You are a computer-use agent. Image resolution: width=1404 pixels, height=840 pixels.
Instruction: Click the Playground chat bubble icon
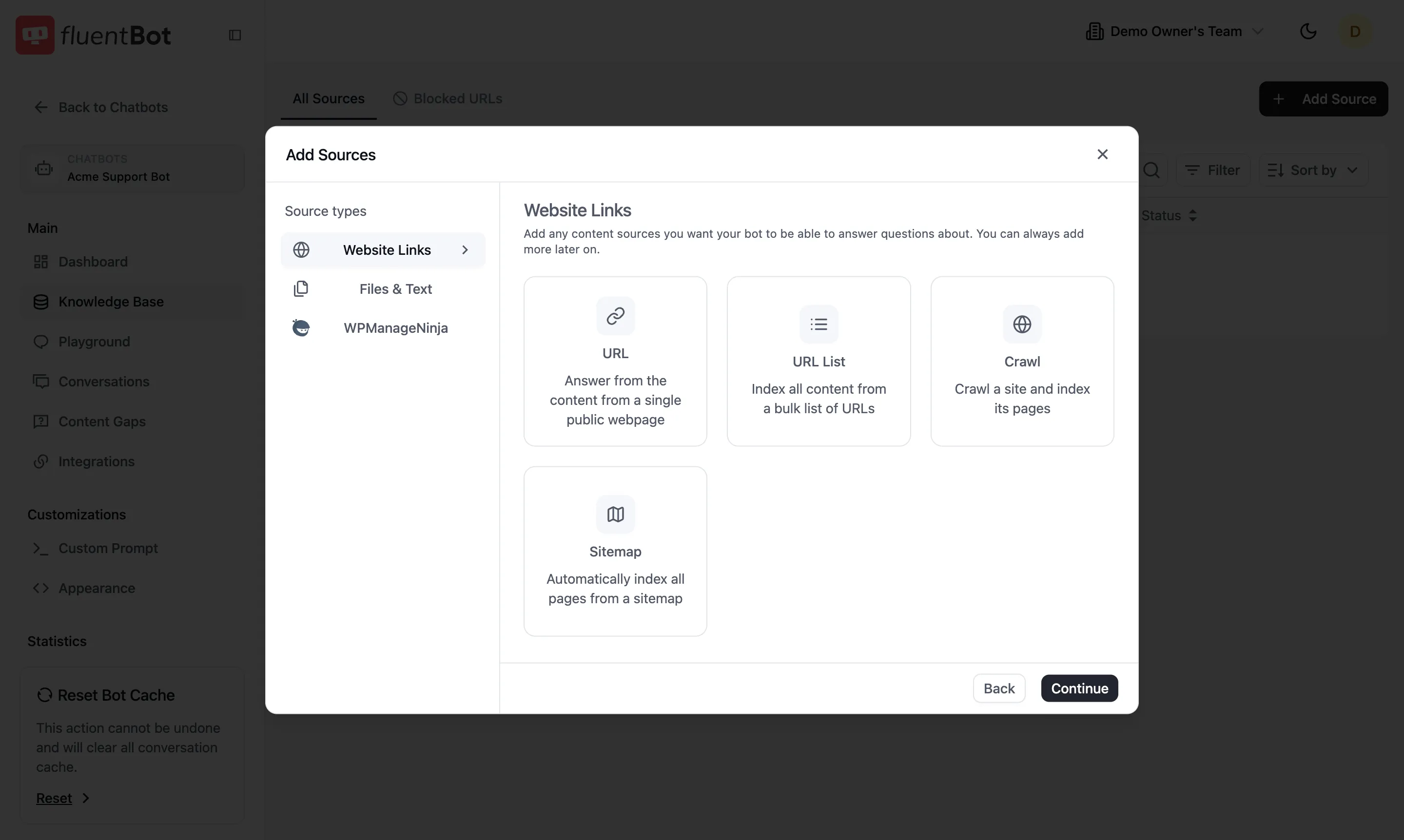tap(41, 342)
